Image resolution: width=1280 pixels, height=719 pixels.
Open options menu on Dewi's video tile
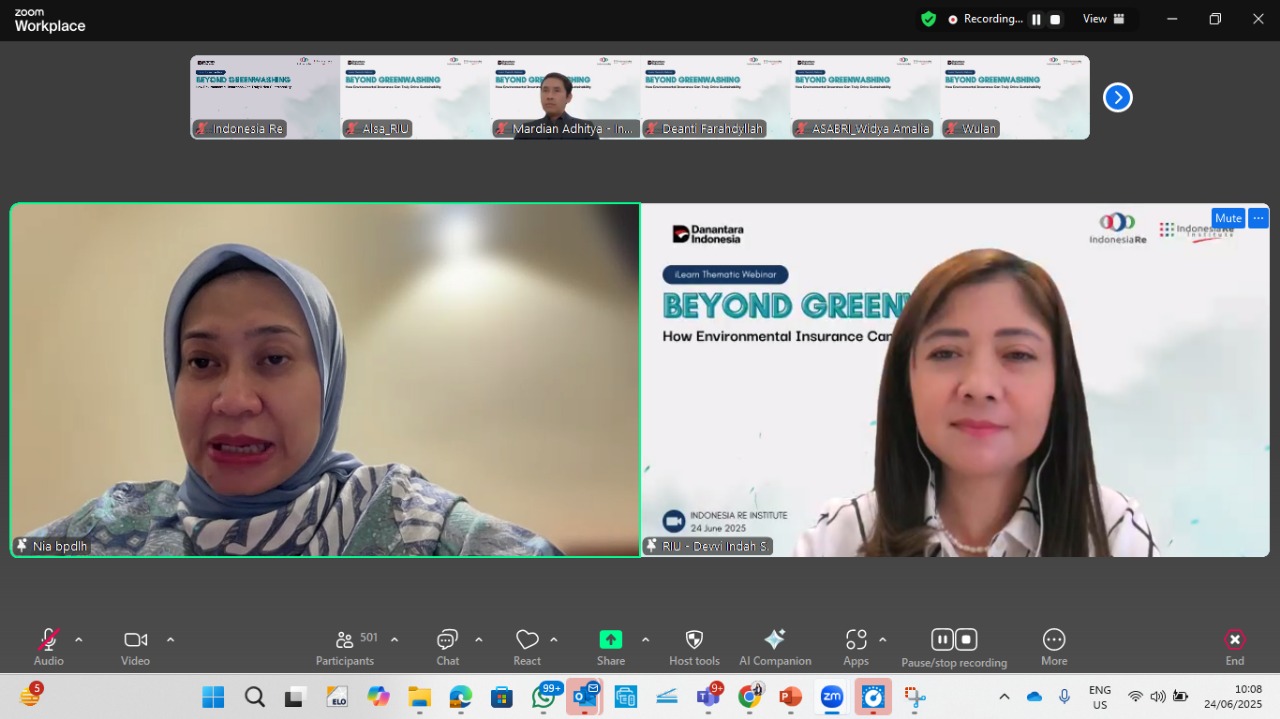[1258, 218]
